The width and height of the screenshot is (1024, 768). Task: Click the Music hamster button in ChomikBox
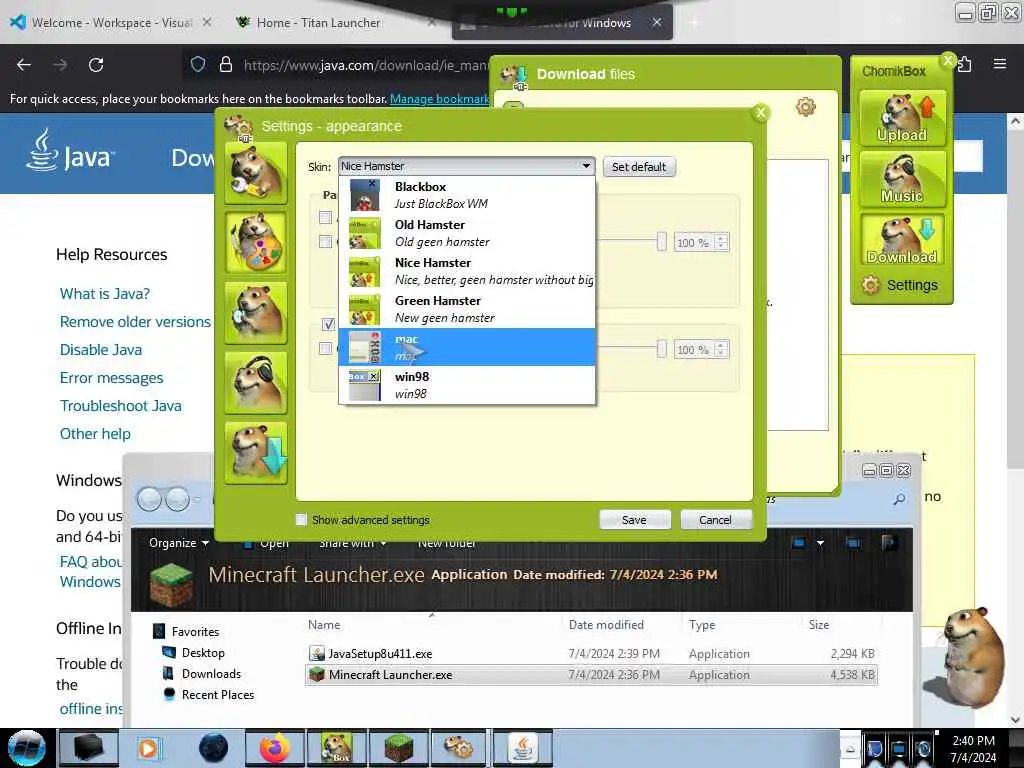(x=902, y=179)
